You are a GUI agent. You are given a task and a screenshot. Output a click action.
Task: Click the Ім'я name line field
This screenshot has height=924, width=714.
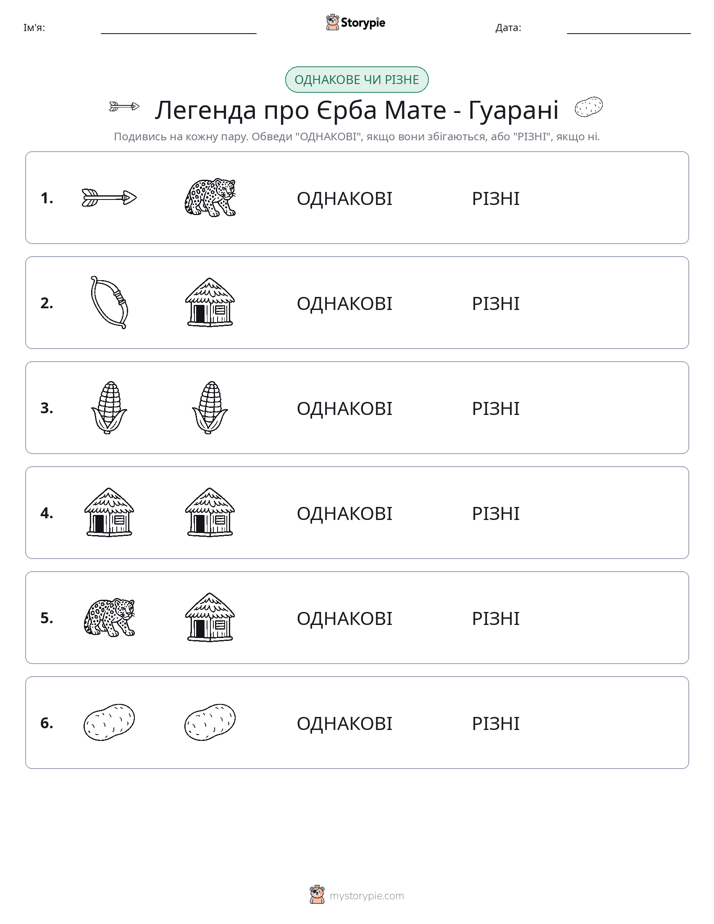click(x=178, y=28)
